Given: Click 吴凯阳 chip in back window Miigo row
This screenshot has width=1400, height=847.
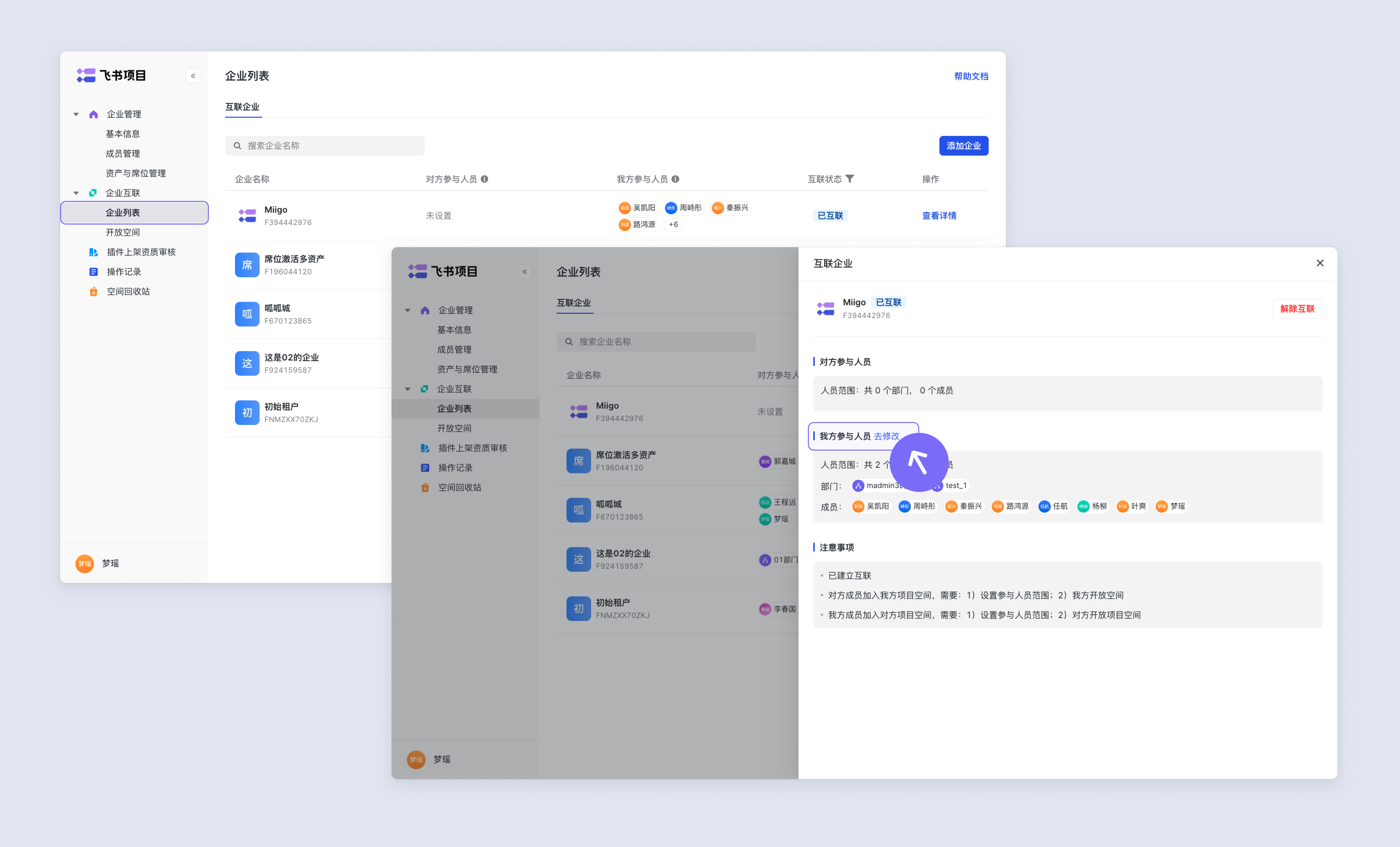Looking at the screenshot, I should click(637, 208).
